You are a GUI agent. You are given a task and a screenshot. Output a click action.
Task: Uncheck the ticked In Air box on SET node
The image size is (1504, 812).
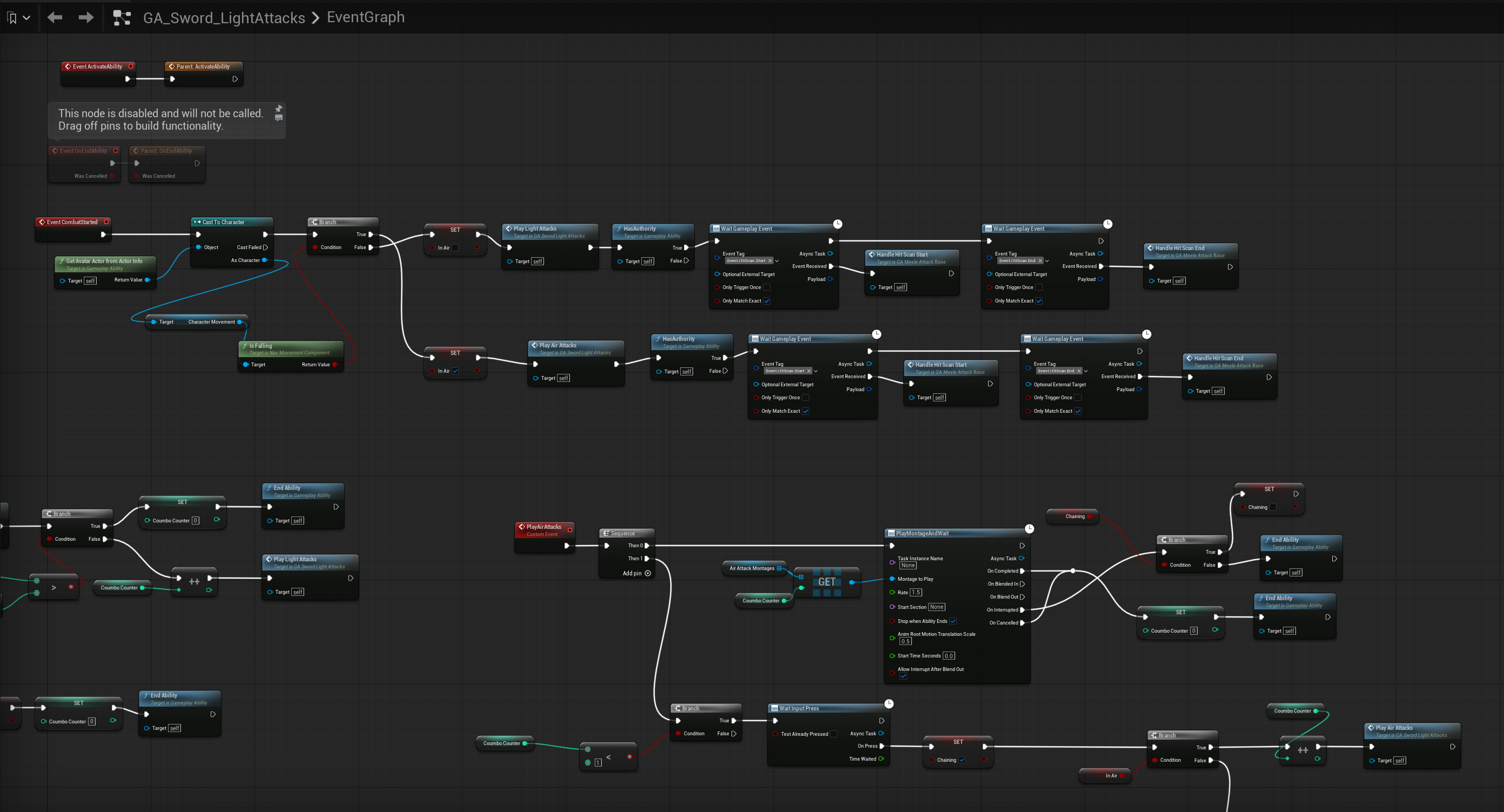coord(455,371)
